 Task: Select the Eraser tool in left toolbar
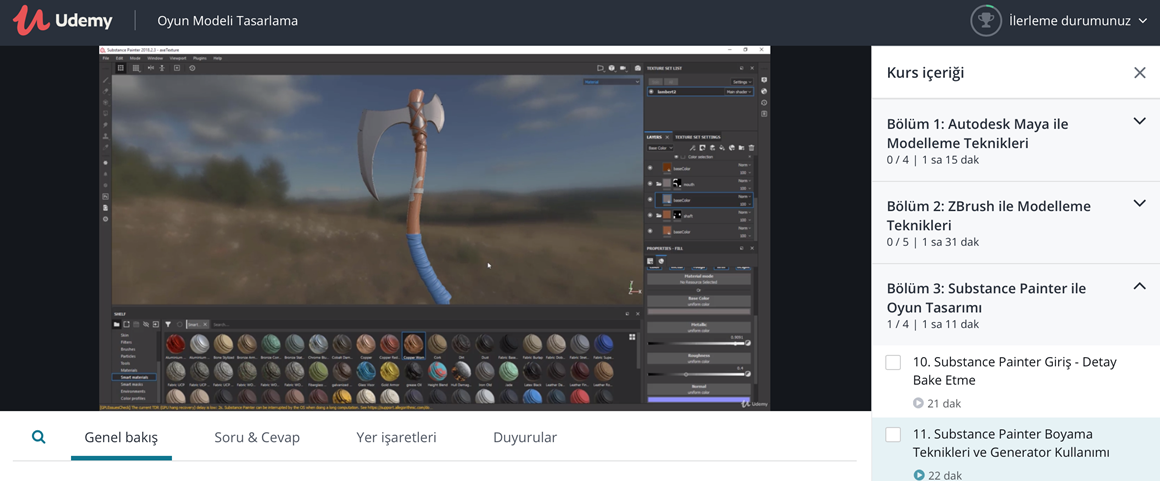point(105,91)
